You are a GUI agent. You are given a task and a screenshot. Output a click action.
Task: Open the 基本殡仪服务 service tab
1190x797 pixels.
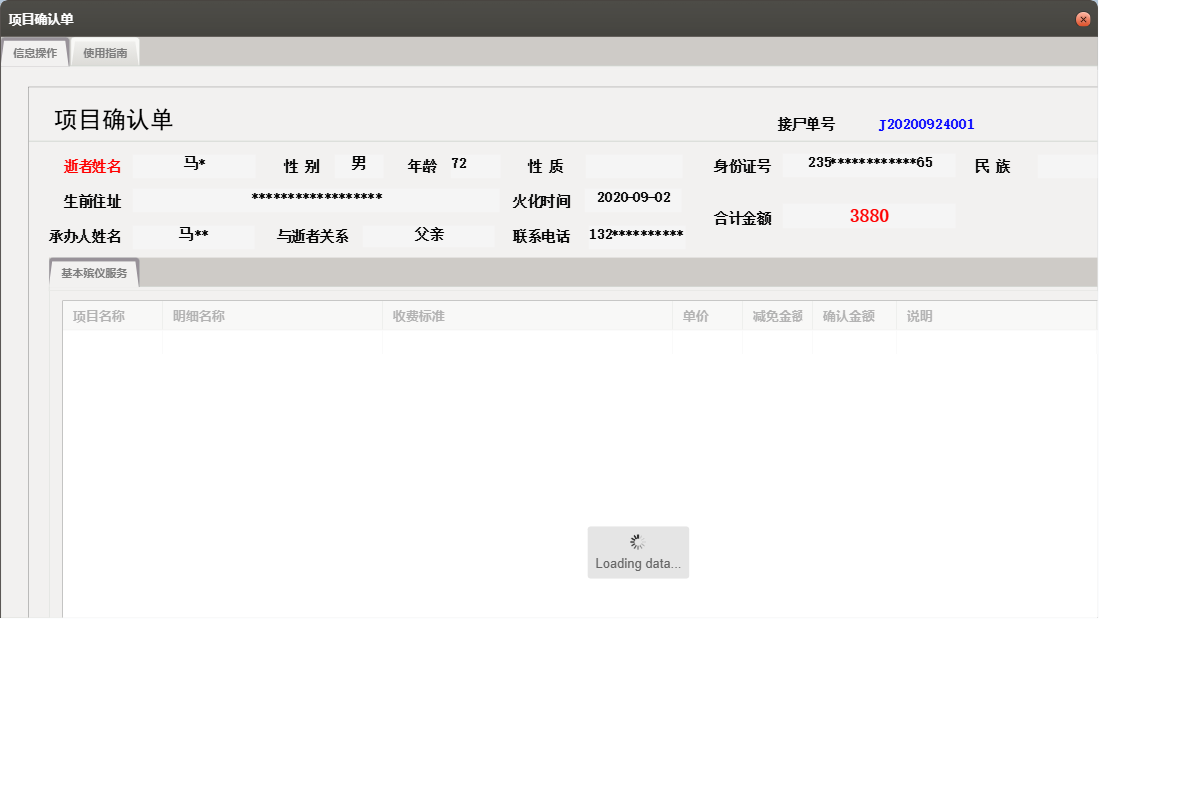pos(93,272)
